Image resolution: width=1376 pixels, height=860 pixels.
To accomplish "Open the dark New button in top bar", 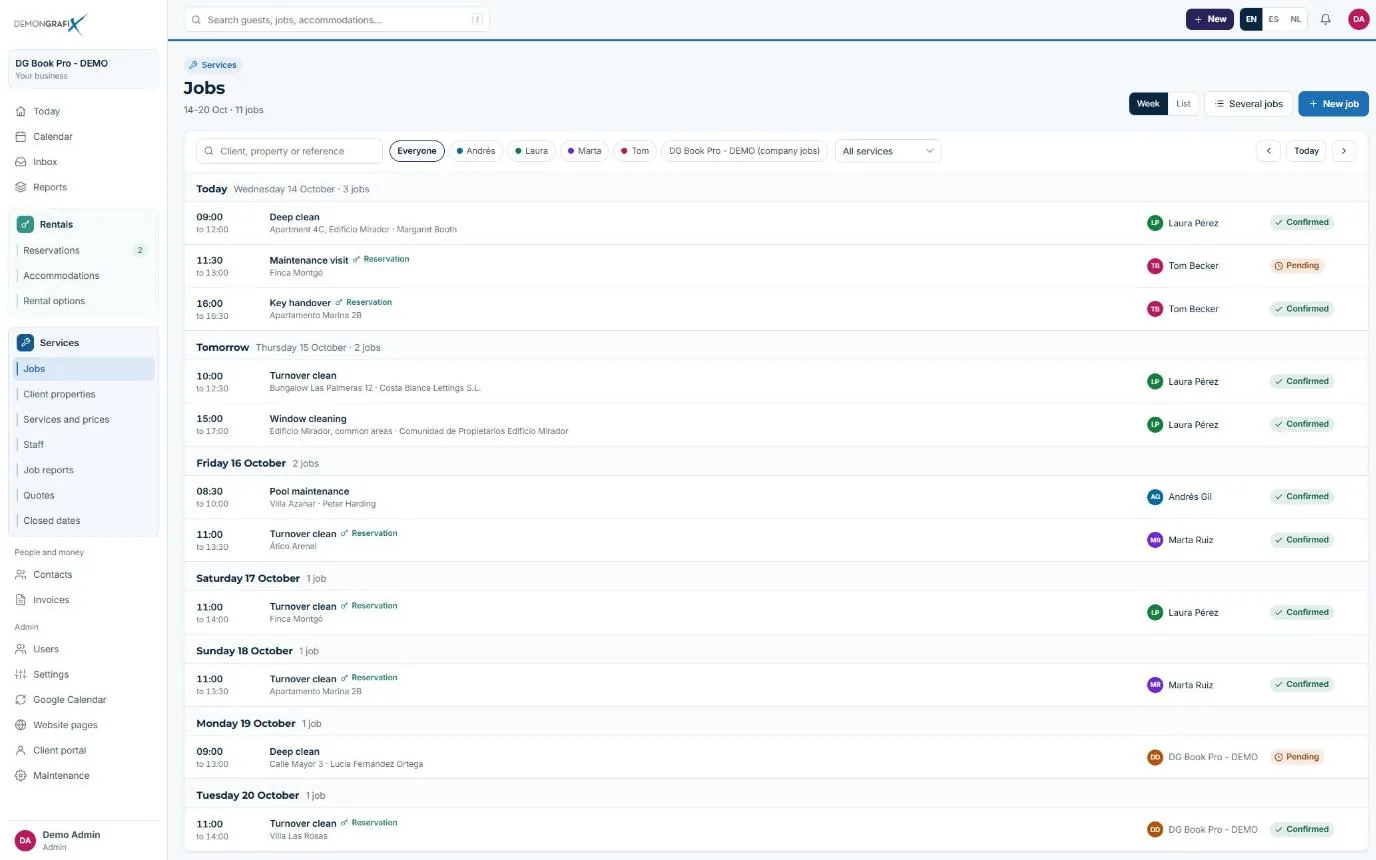I will click(1210, 19).
